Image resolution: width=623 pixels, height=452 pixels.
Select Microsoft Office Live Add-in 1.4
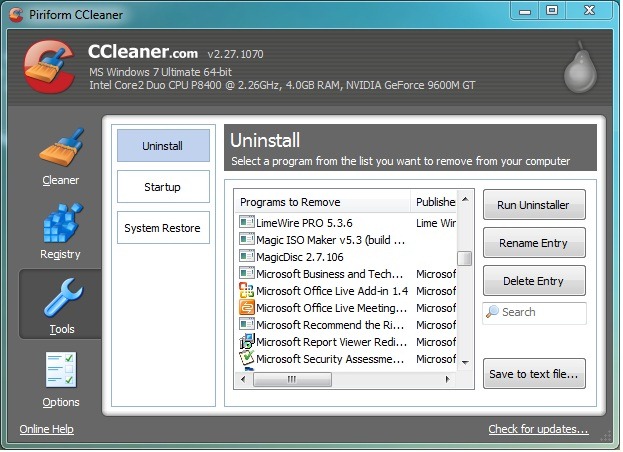coord(332,291)
